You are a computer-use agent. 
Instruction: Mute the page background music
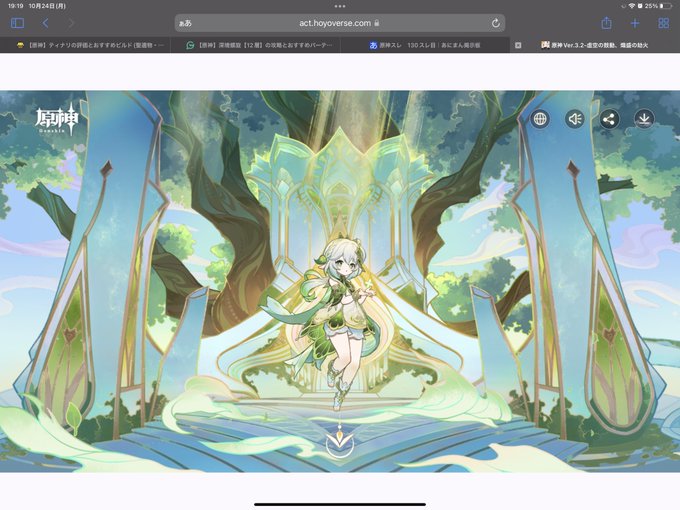(x=575, y=119)
